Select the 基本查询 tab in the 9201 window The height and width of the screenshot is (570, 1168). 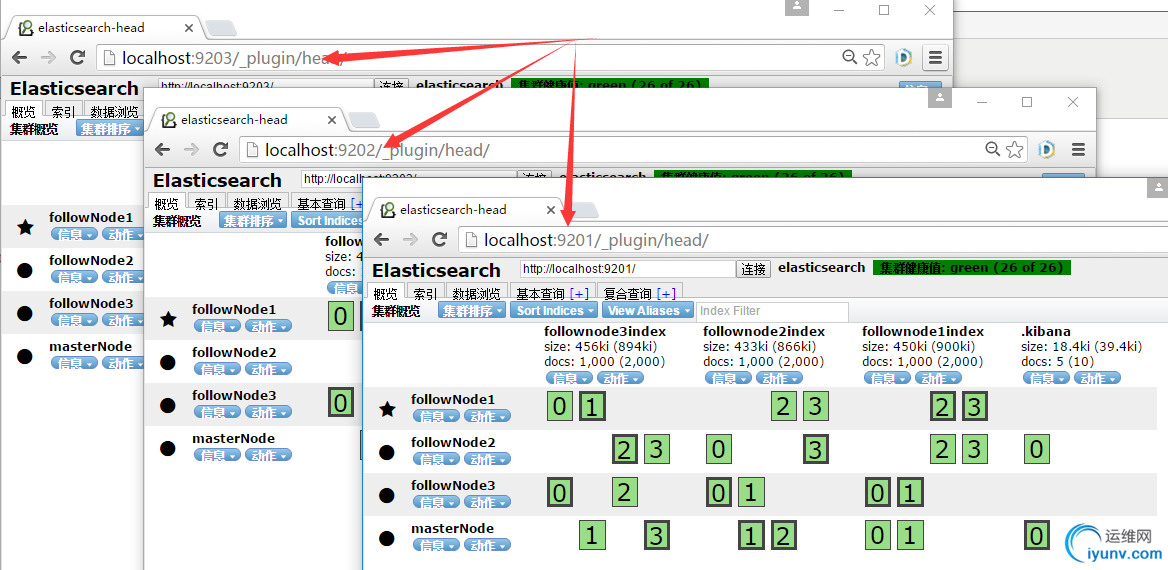click(x=553, y=293)
